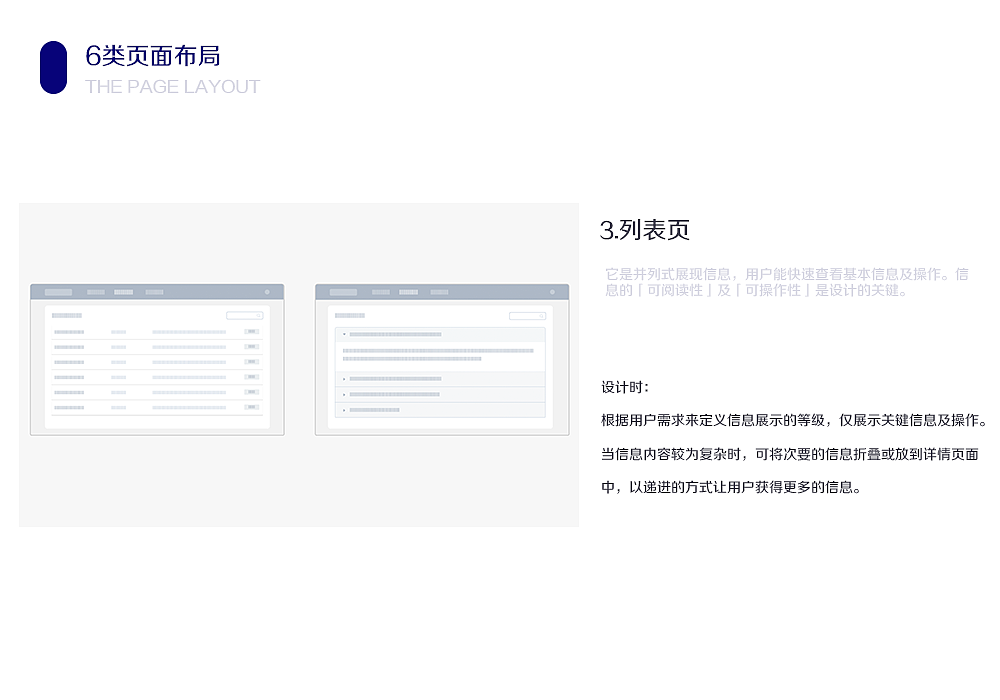The height and width of the screenshot is (700, 1000).
Task: Select the highlighted third nav item in the left navbar
Action: (124, 292)
